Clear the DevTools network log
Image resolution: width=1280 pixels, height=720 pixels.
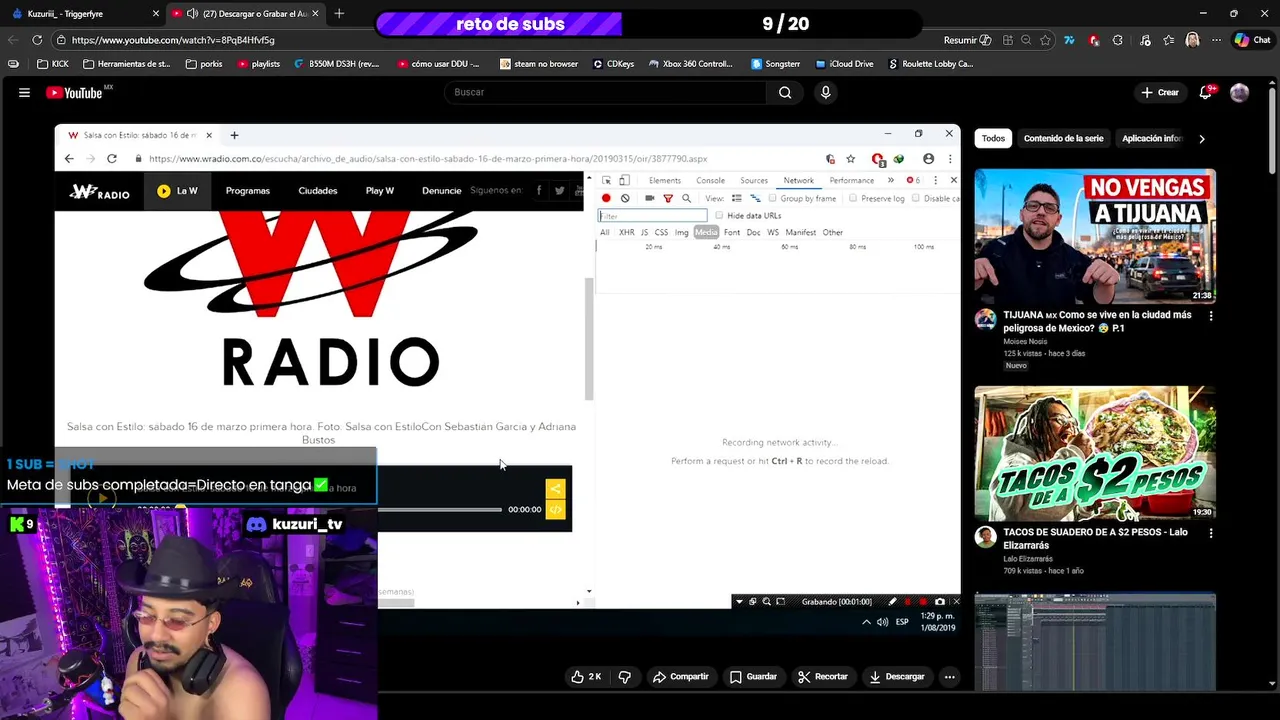[625, 198]
